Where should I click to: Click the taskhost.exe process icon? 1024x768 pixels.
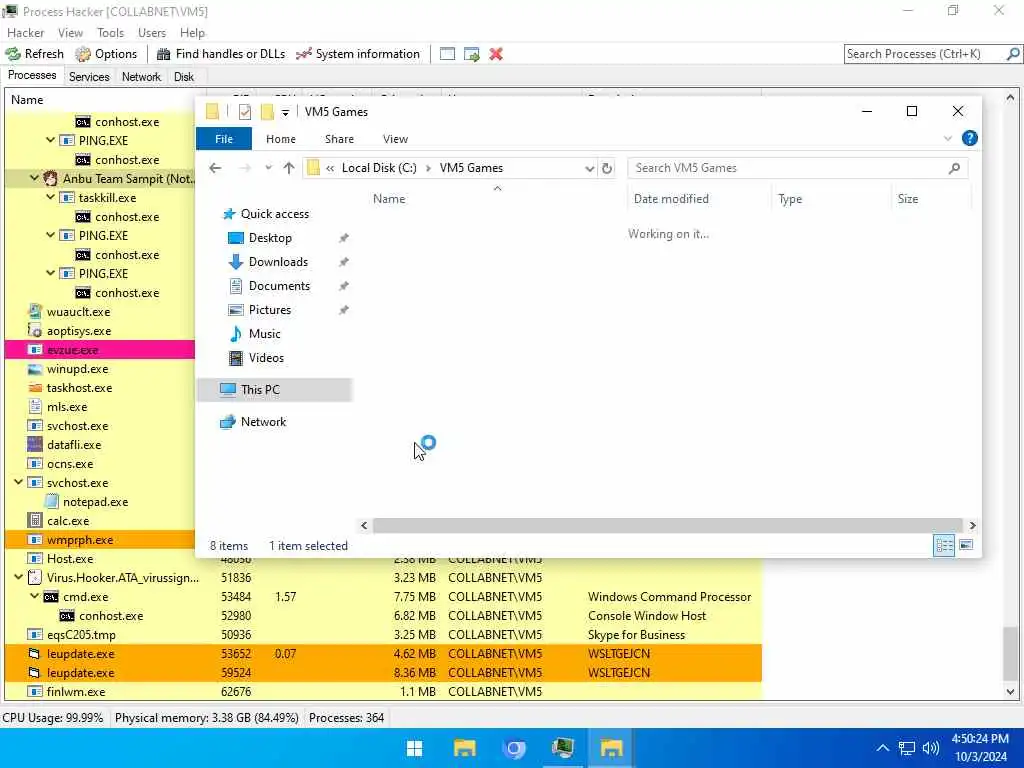click(35, 388)
